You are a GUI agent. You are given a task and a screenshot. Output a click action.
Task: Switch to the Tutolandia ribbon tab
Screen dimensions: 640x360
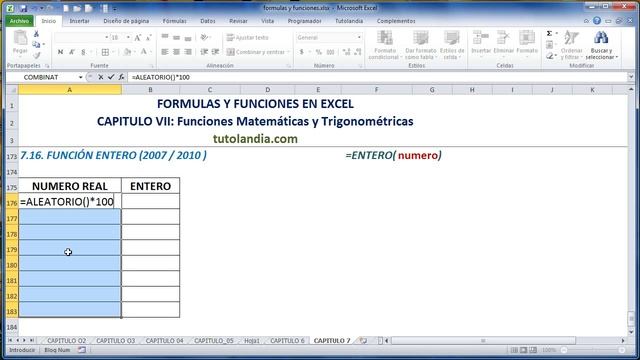click(x=349, y=21)
